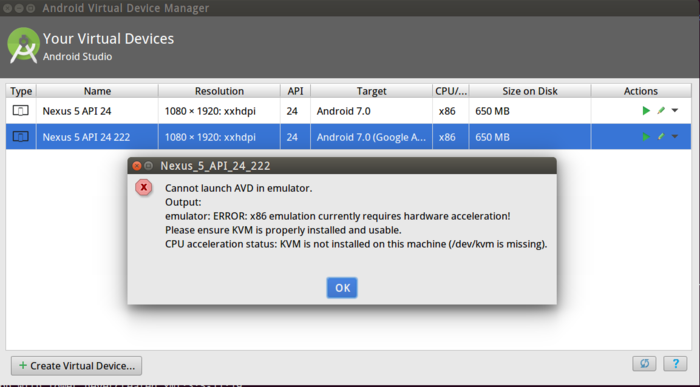The height and width of the screenshot is (387, 700).
Task: Click the 'CPU acceleration status' message line
Action: 356,244
